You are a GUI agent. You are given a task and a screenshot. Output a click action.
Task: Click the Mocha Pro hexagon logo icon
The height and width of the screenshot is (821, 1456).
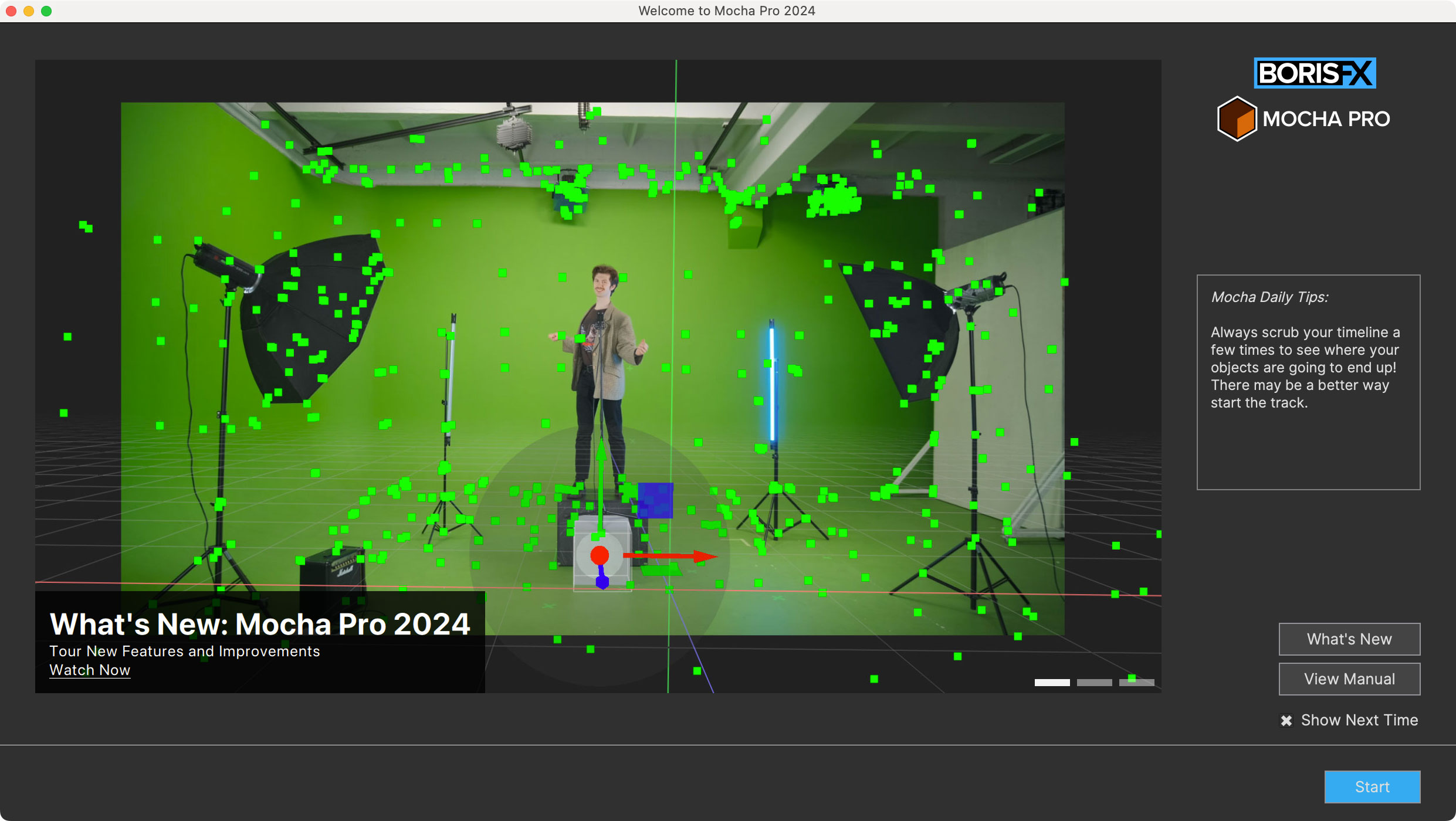coord(1237,118)
